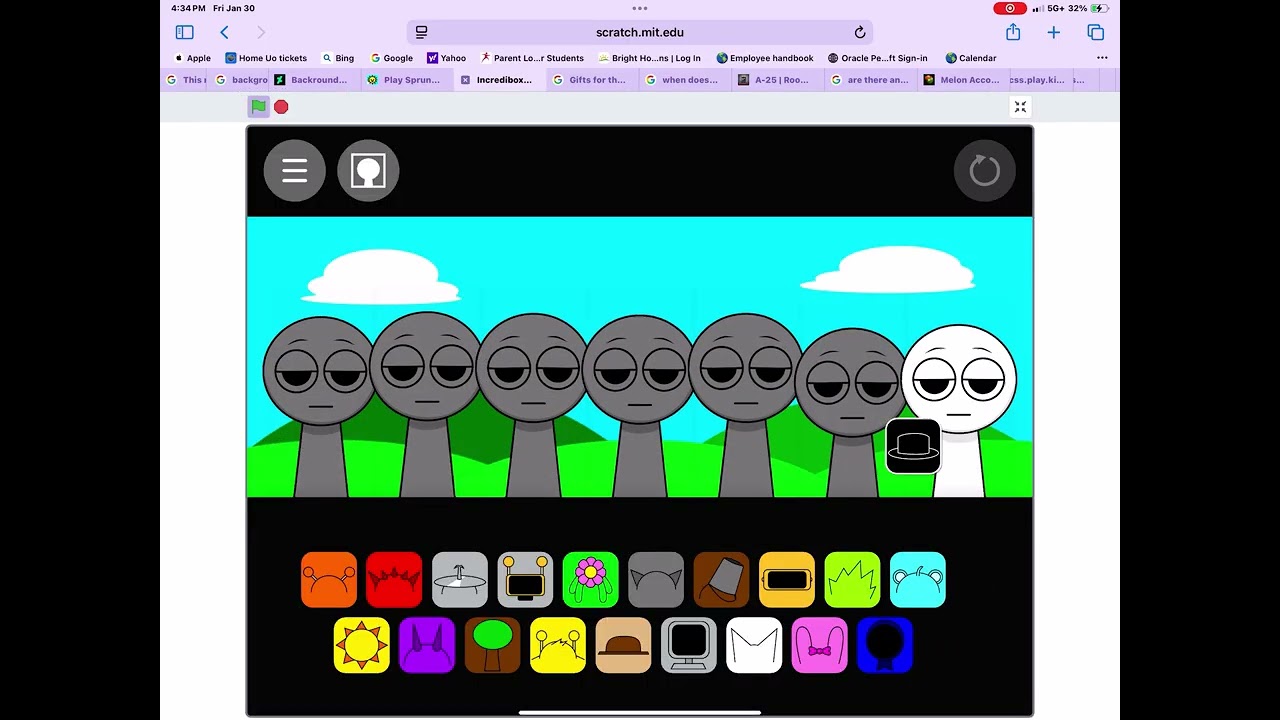Select the light gray cymbal hat icon
Screen dimensions: 1280x720
pyautogui.click(x=460, y=580)
